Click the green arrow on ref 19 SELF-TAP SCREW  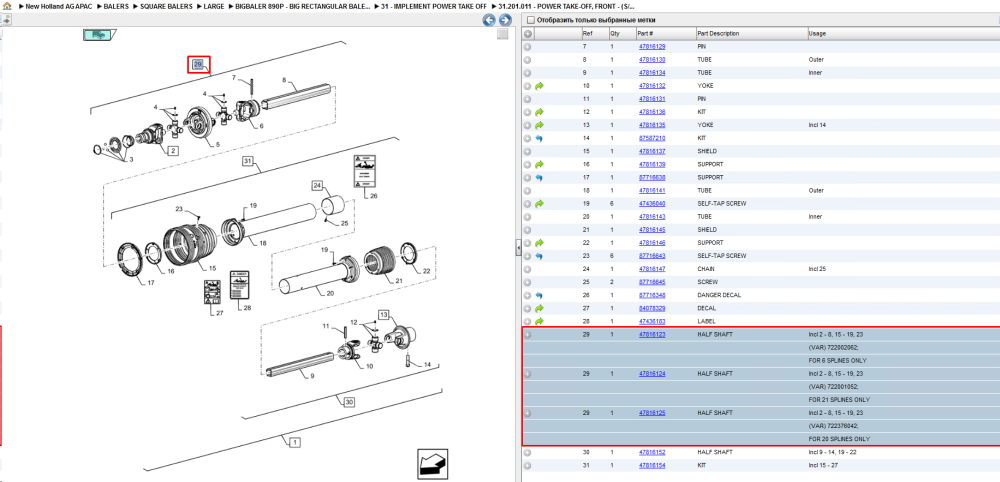point(539,203)
